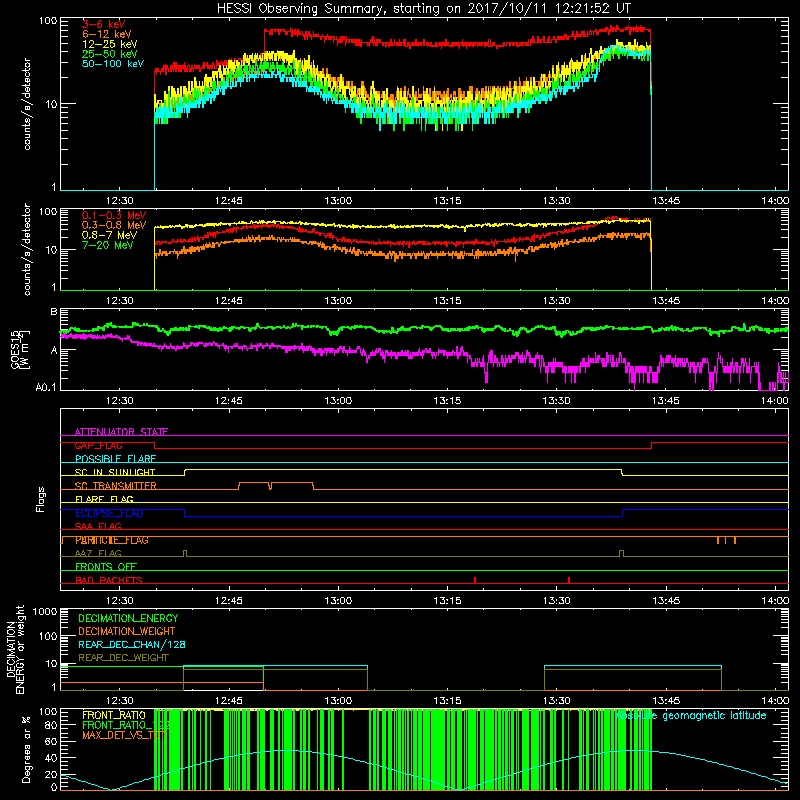Click the SC_IN_SUNLIGHT flag label

[115, 472]
